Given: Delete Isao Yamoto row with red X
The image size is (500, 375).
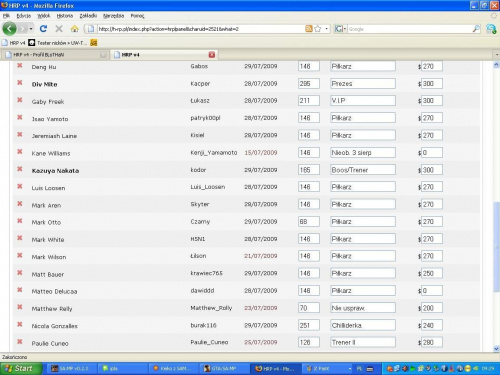Looking at the screenshot, I should click(20, 117).
